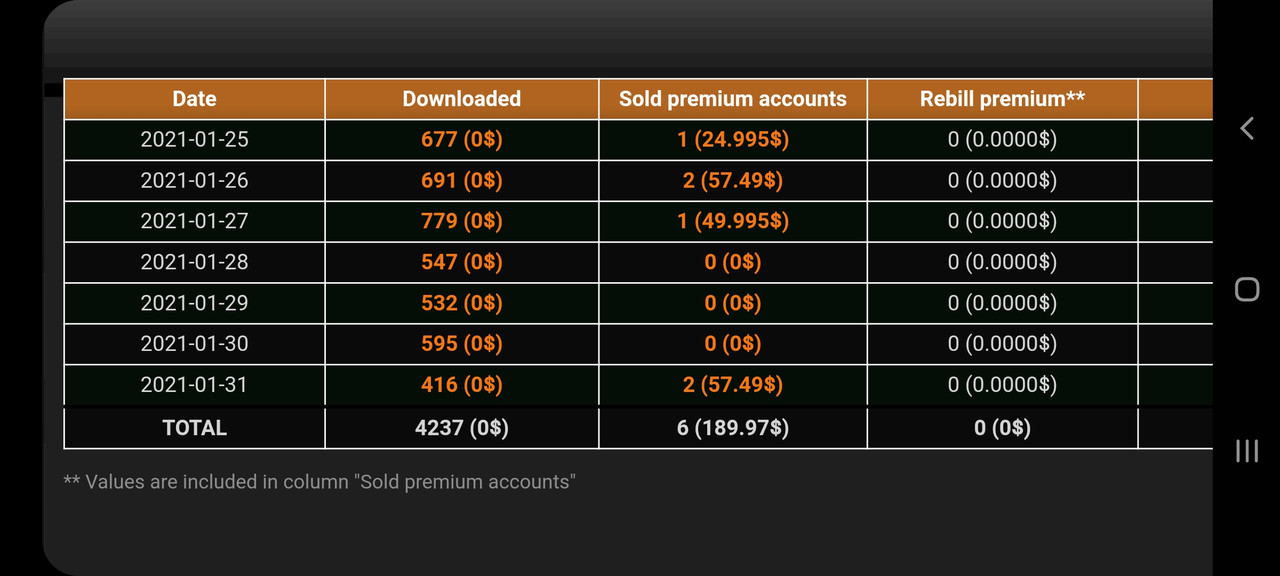Select the TOTAL row label

tap(194, 427)
